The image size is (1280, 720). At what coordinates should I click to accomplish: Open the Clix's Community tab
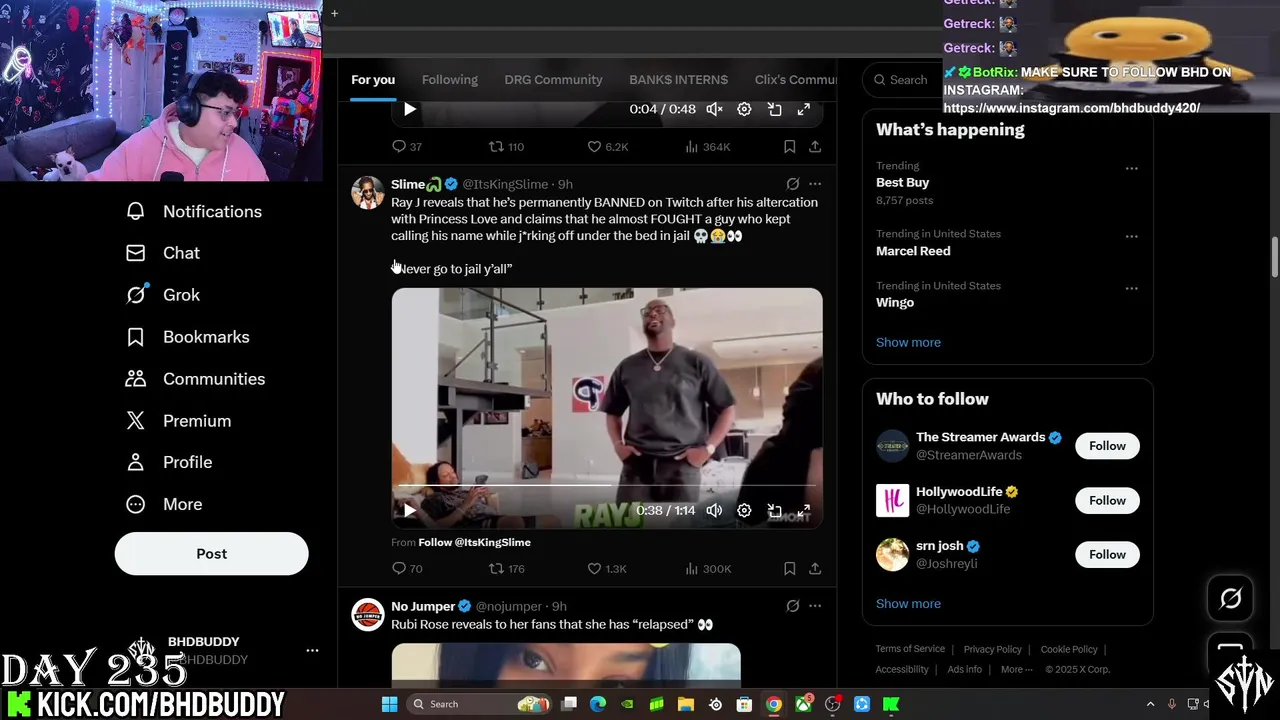pos(795,80)
